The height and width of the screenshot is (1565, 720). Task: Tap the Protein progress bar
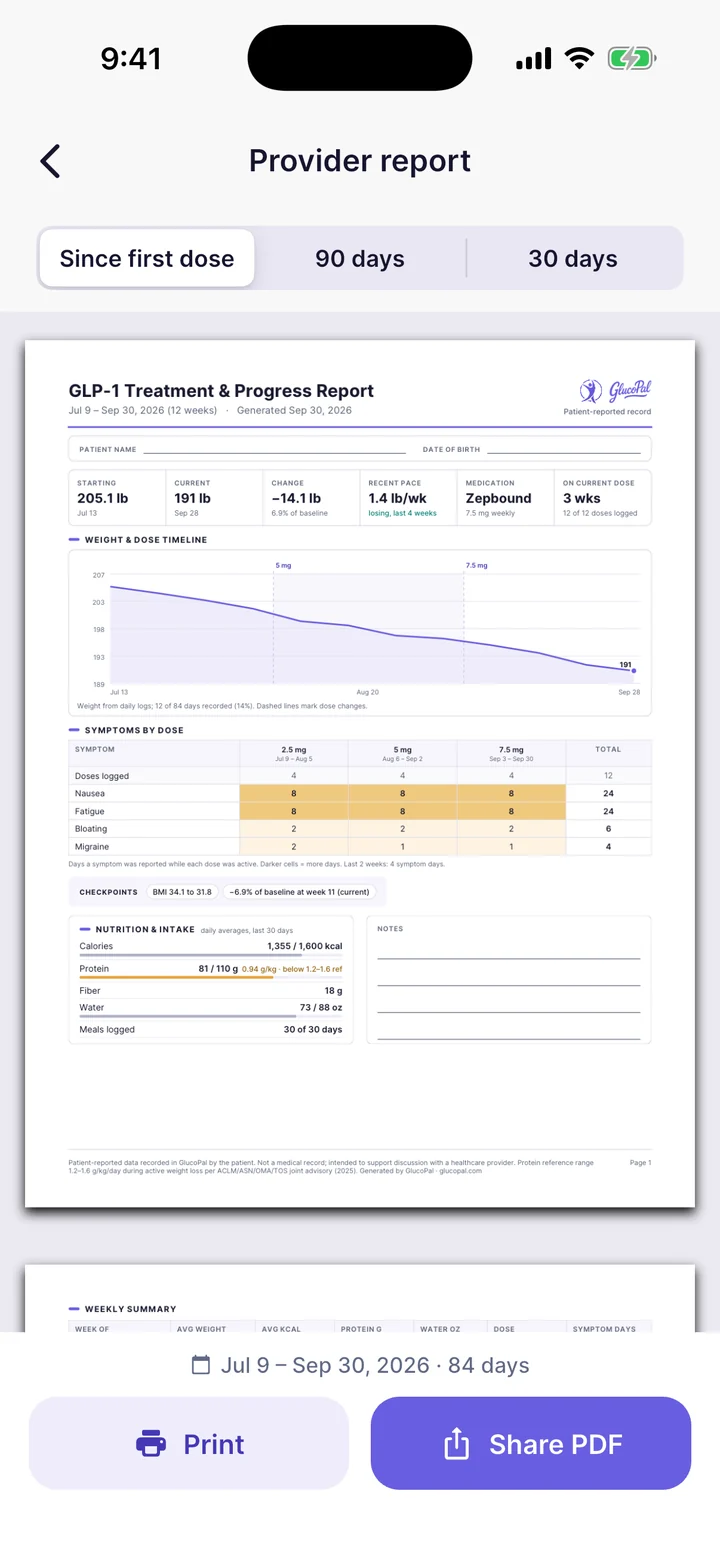tap(211, 977)
